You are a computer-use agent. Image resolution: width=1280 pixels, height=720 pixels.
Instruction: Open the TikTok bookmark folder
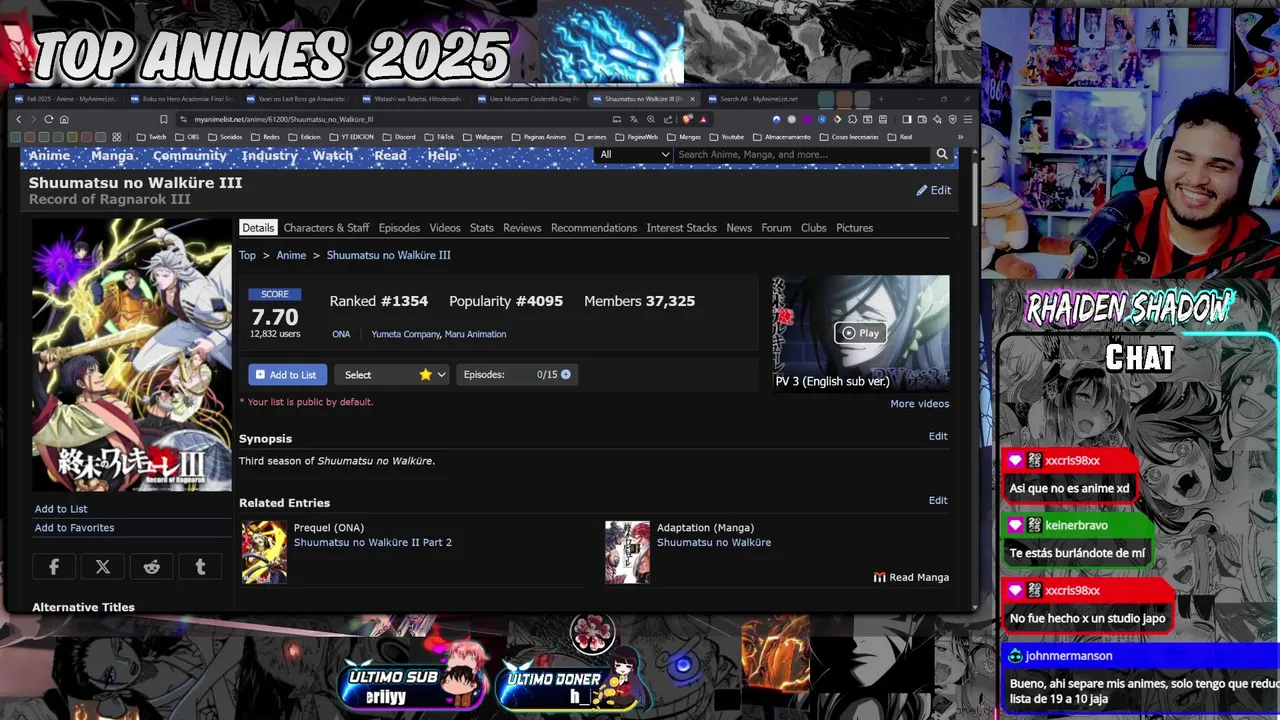tap(439, 137)
